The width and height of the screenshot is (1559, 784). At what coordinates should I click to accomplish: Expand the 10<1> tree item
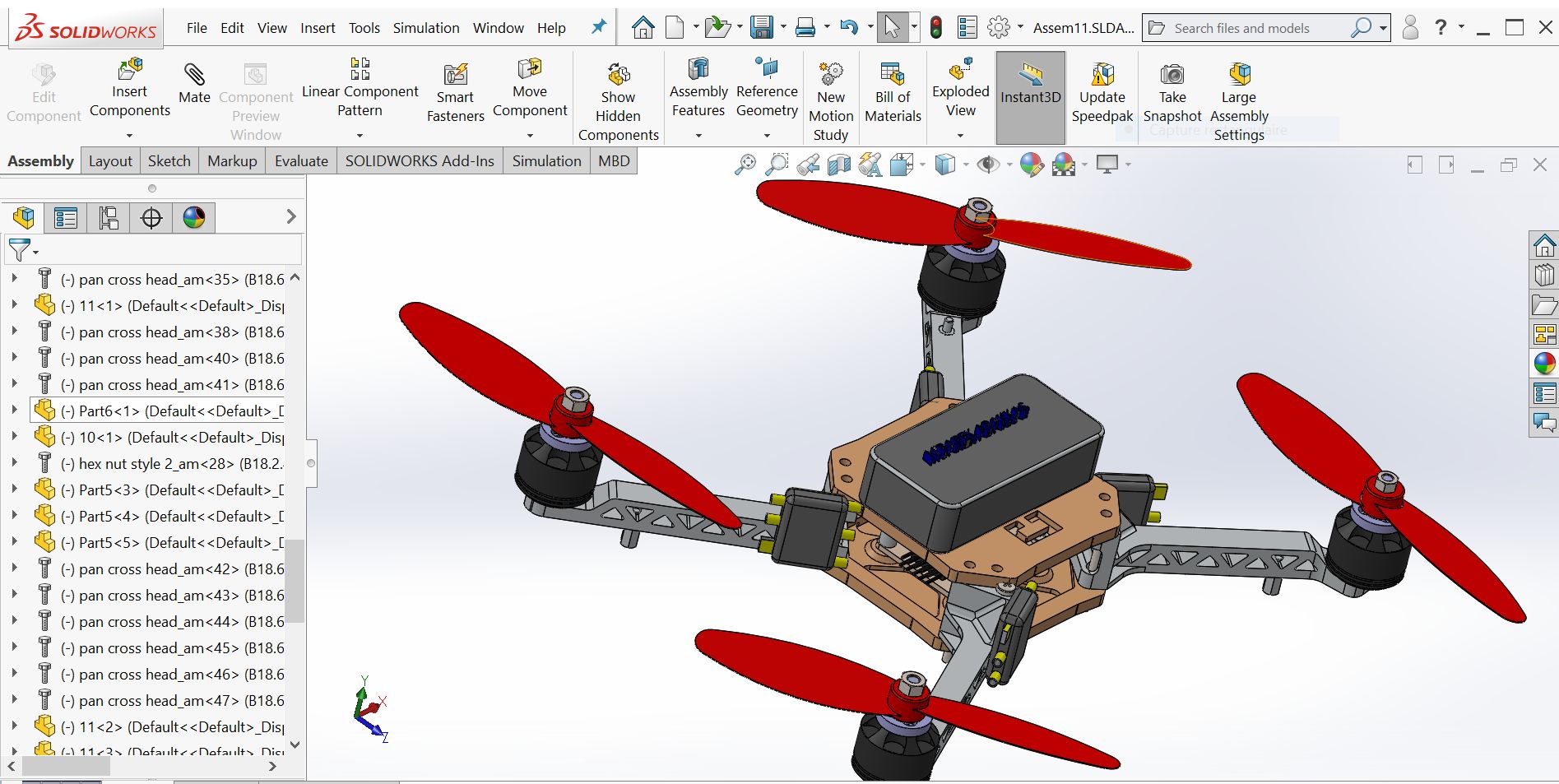click(x=14, y=436)
